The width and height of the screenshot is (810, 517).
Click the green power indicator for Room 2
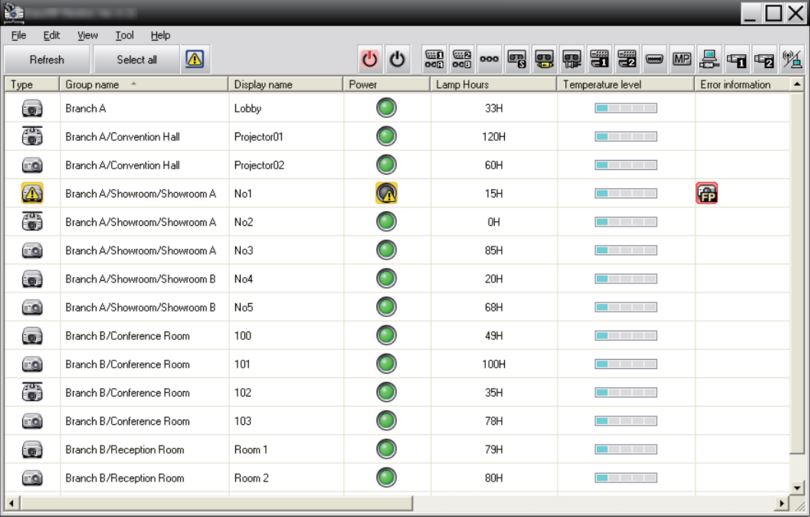click(x=386, y=478)
